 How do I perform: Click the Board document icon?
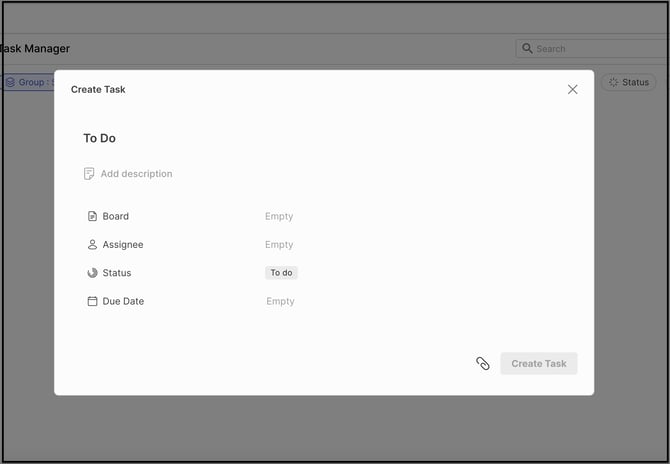[92, 216]
